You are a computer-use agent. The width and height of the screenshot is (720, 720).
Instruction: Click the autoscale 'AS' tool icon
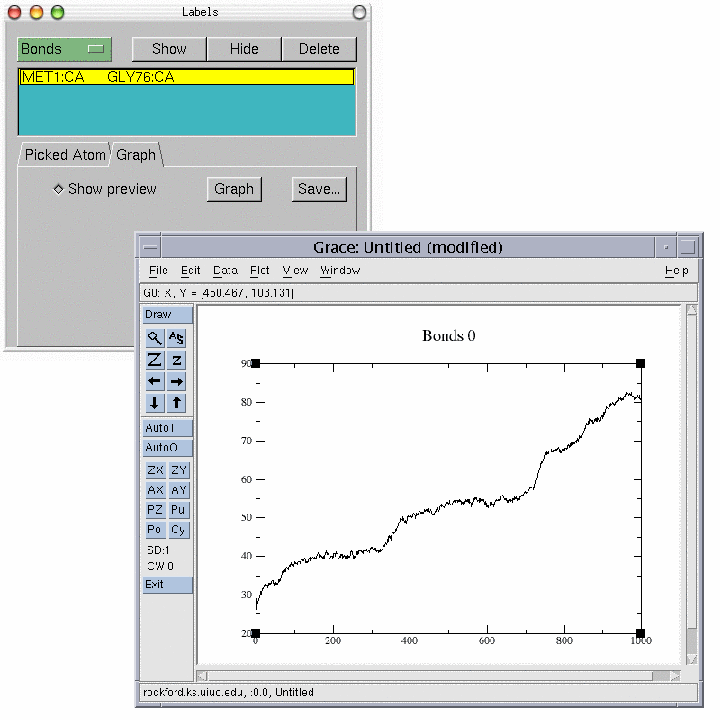(x=177, y=338)
